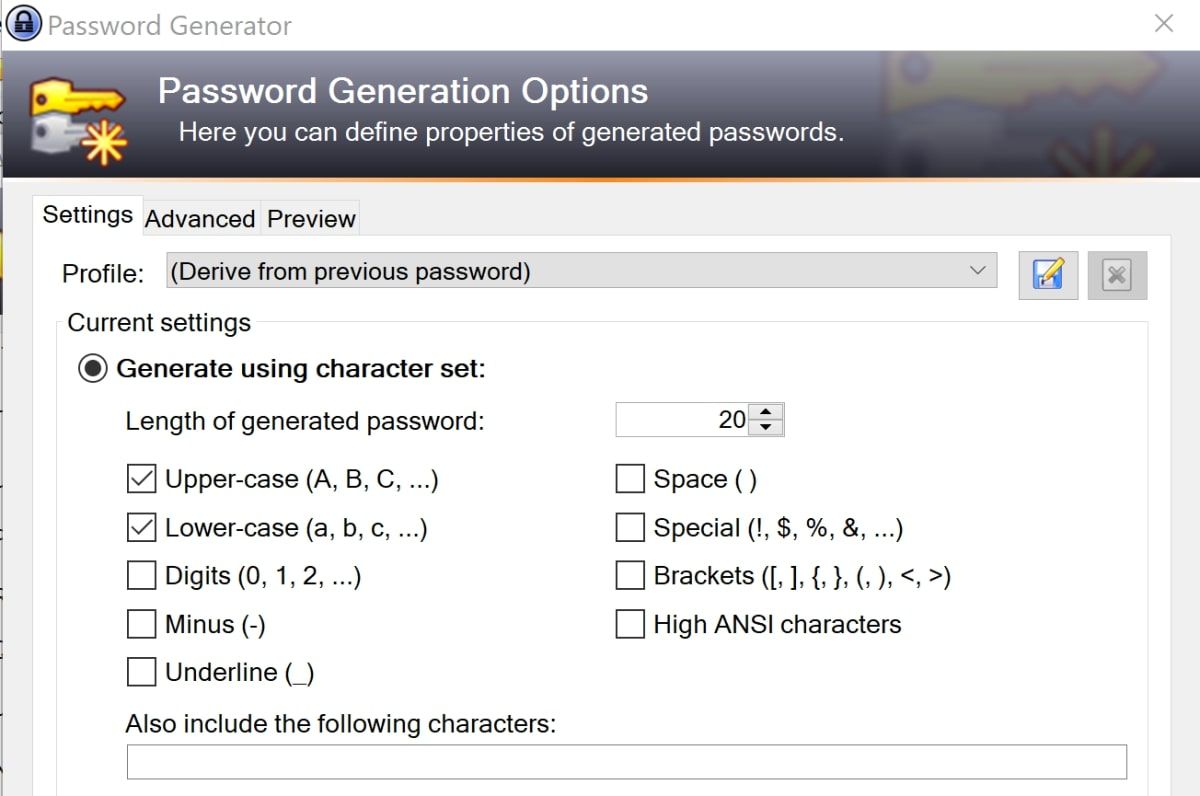Image resolution: width=1200 pixels, height=796 pixels.
Task: Open the Profile dropdown
Action: [x=581, y=271]
